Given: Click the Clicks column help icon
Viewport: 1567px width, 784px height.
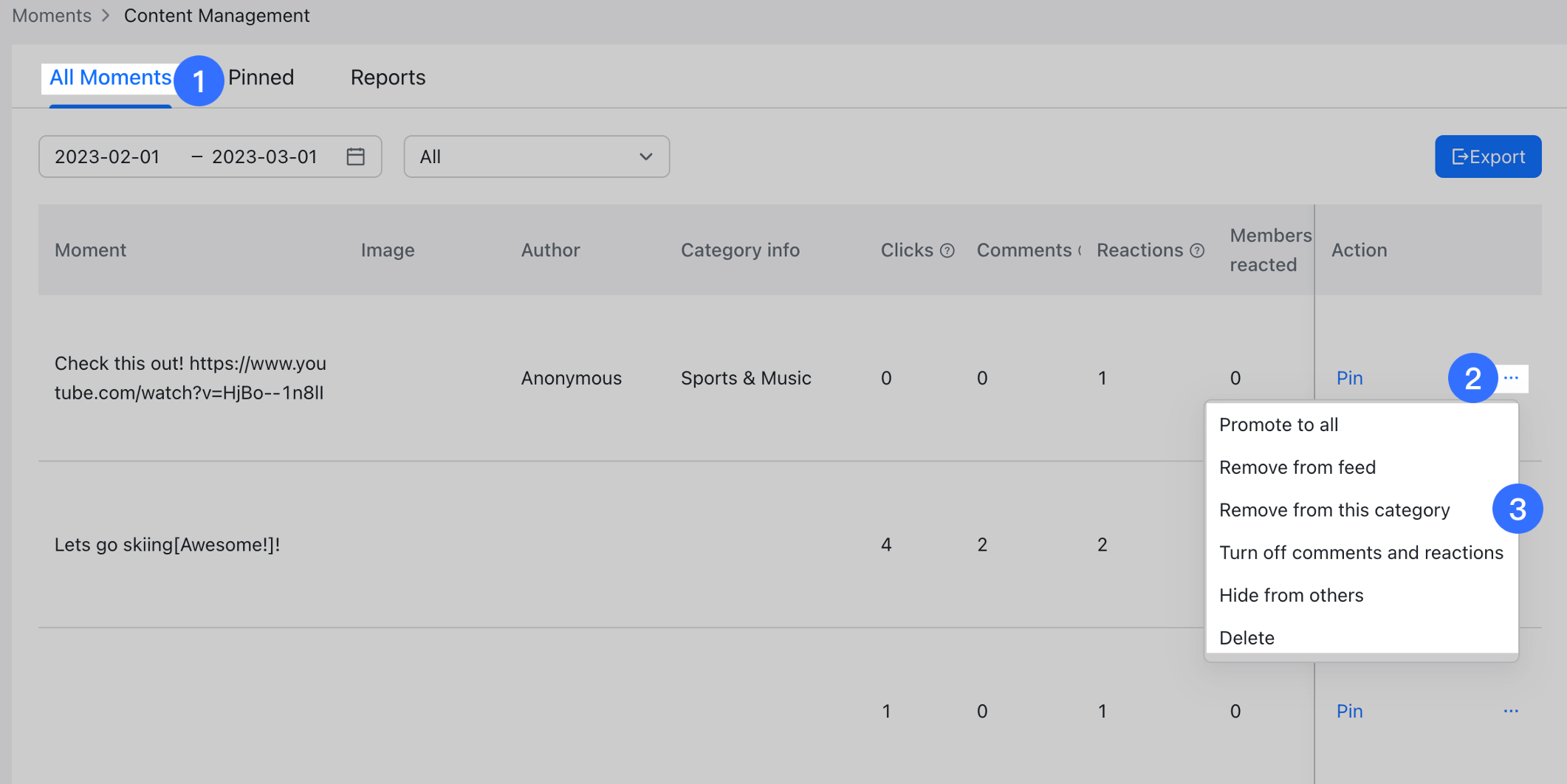Looking at the screenshot, I should pyautogui.click(x=947, y=251).
